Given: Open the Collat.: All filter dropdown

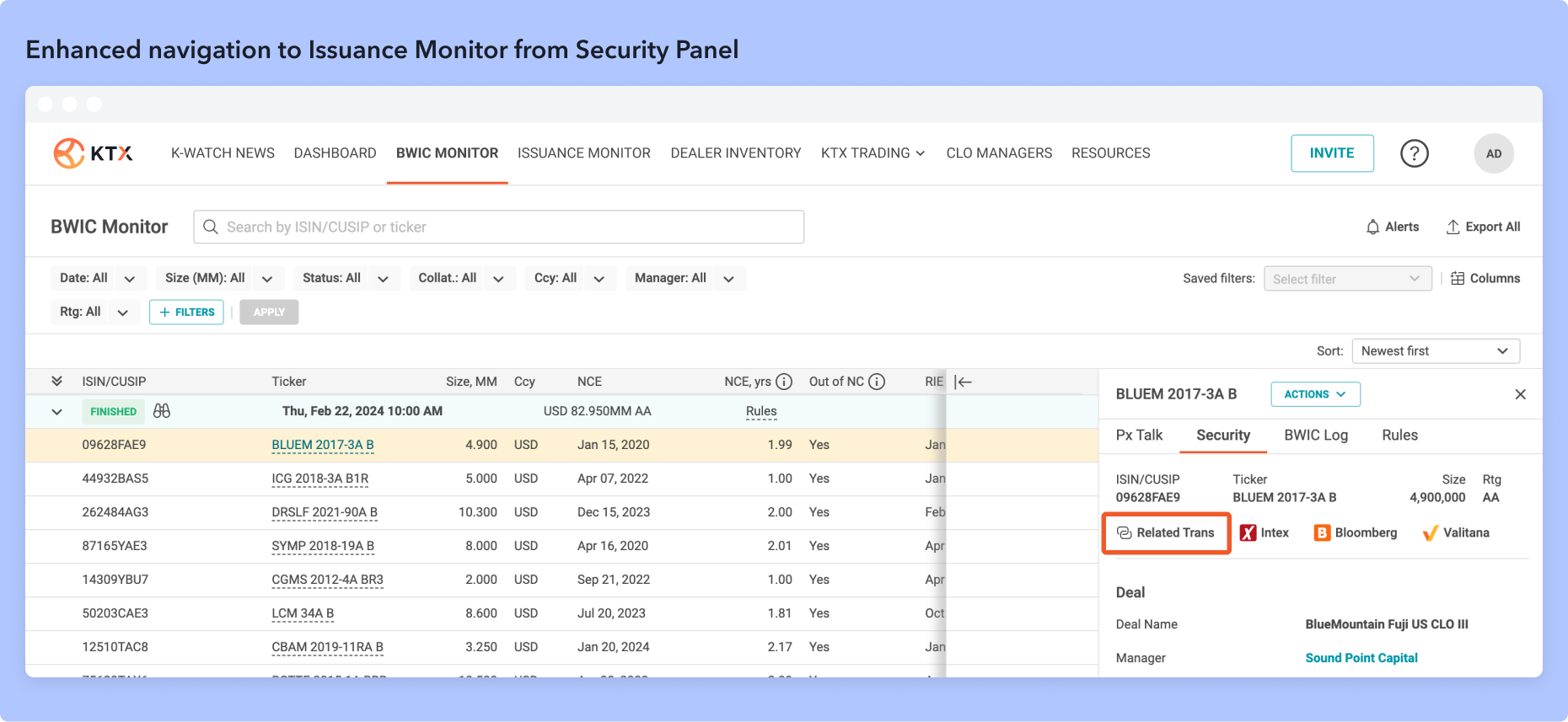Looking at the screenshot, I should (462, 278).
